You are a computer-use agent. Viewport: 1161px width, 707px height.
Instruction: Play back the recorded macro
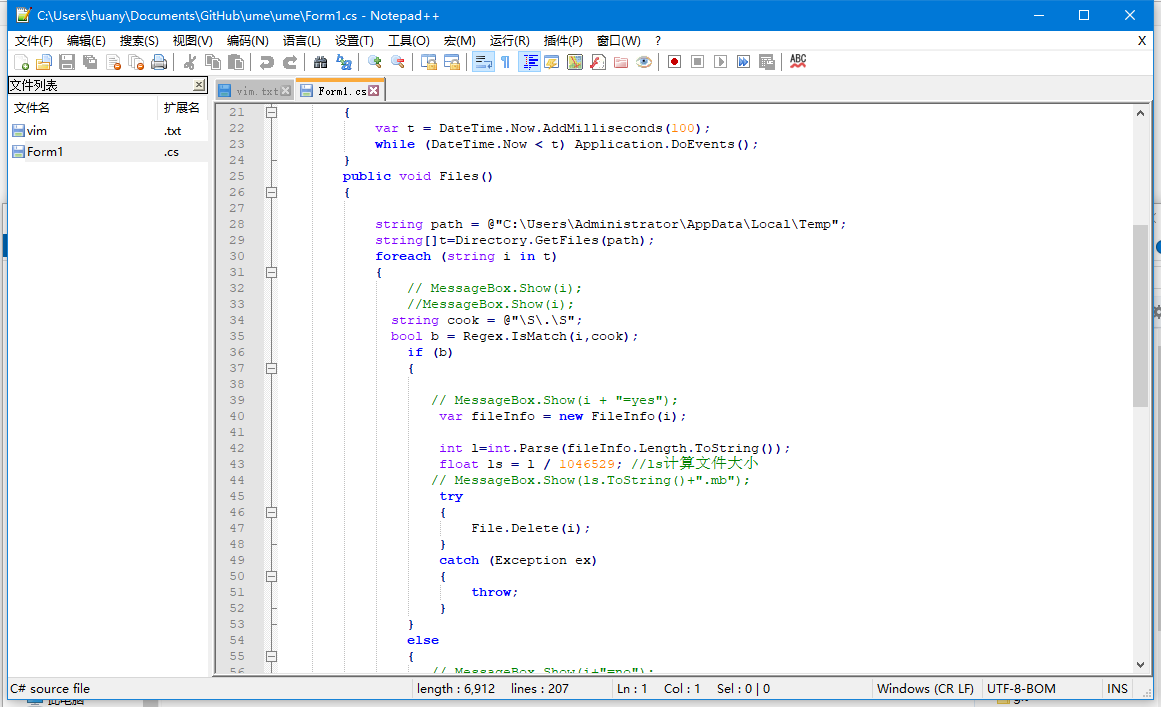720,62
